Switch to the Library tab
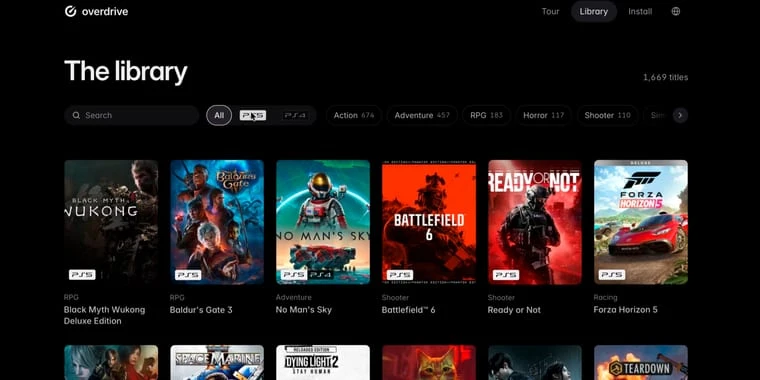The height and width of the screenshot is (380, 760). (x=593, y=12)
